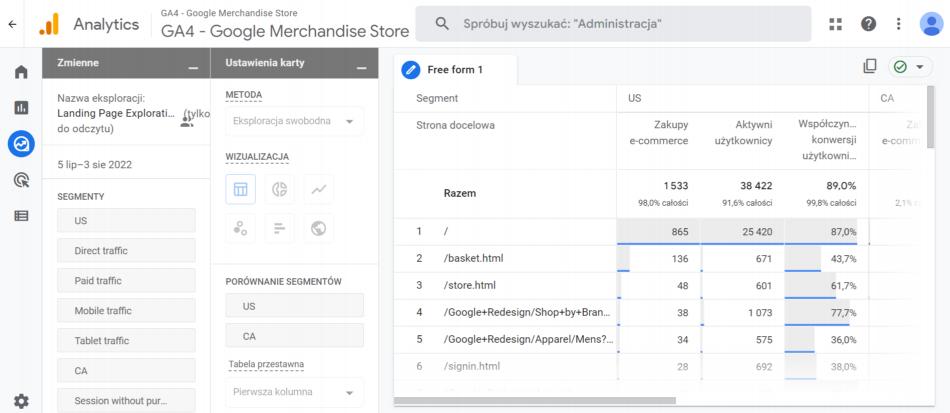Open the Advertising icon in left sidebar

tap(21, 180)
